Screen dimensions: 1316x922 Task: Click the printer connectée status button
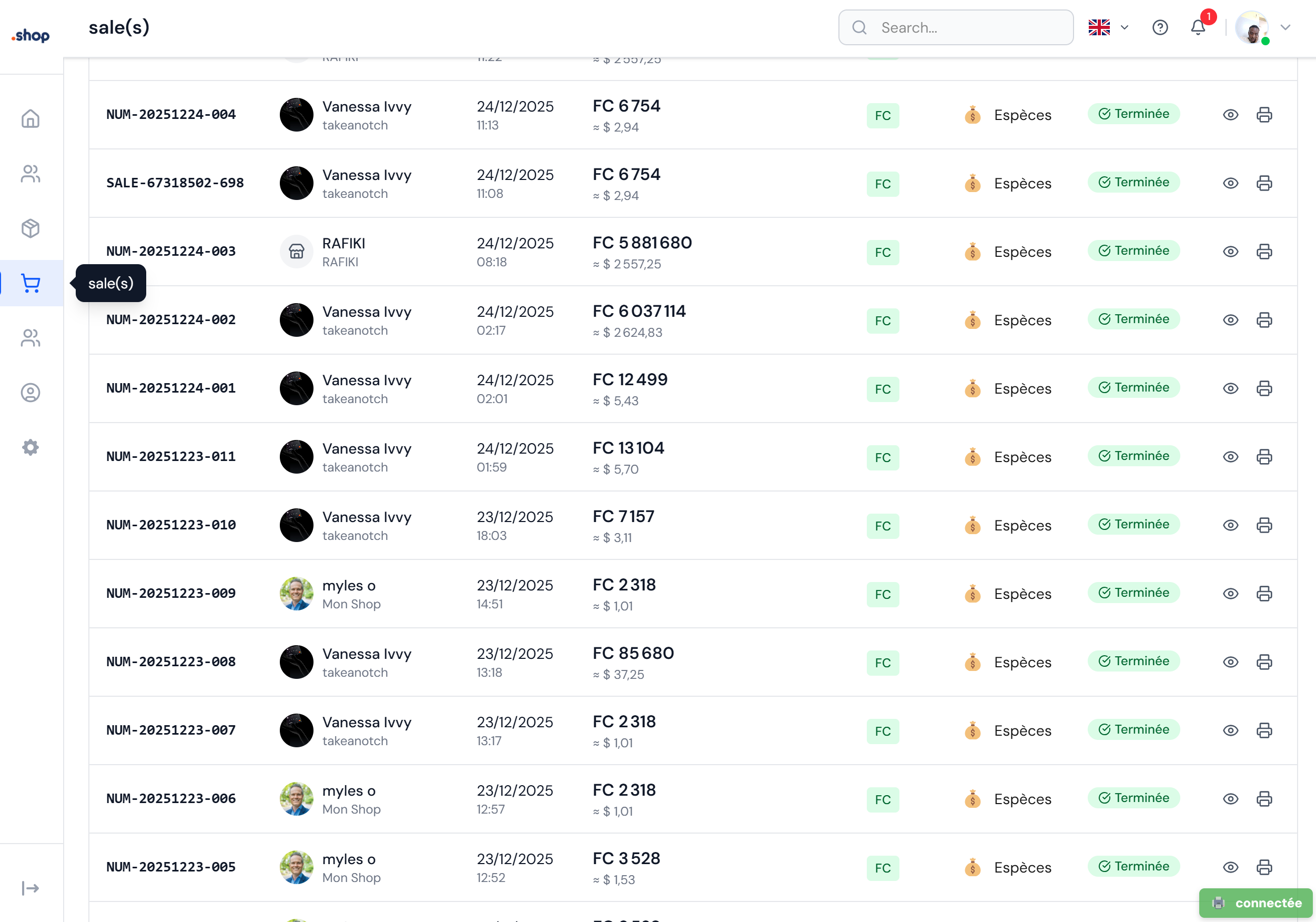tap(1255, 903)
